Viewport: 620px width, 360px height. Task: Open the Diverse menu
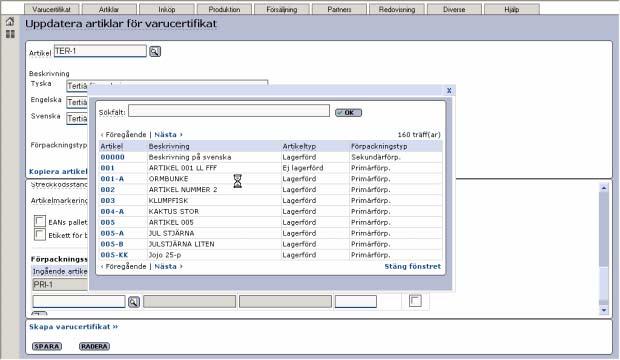pyautogui.click(x=454, y=9)
